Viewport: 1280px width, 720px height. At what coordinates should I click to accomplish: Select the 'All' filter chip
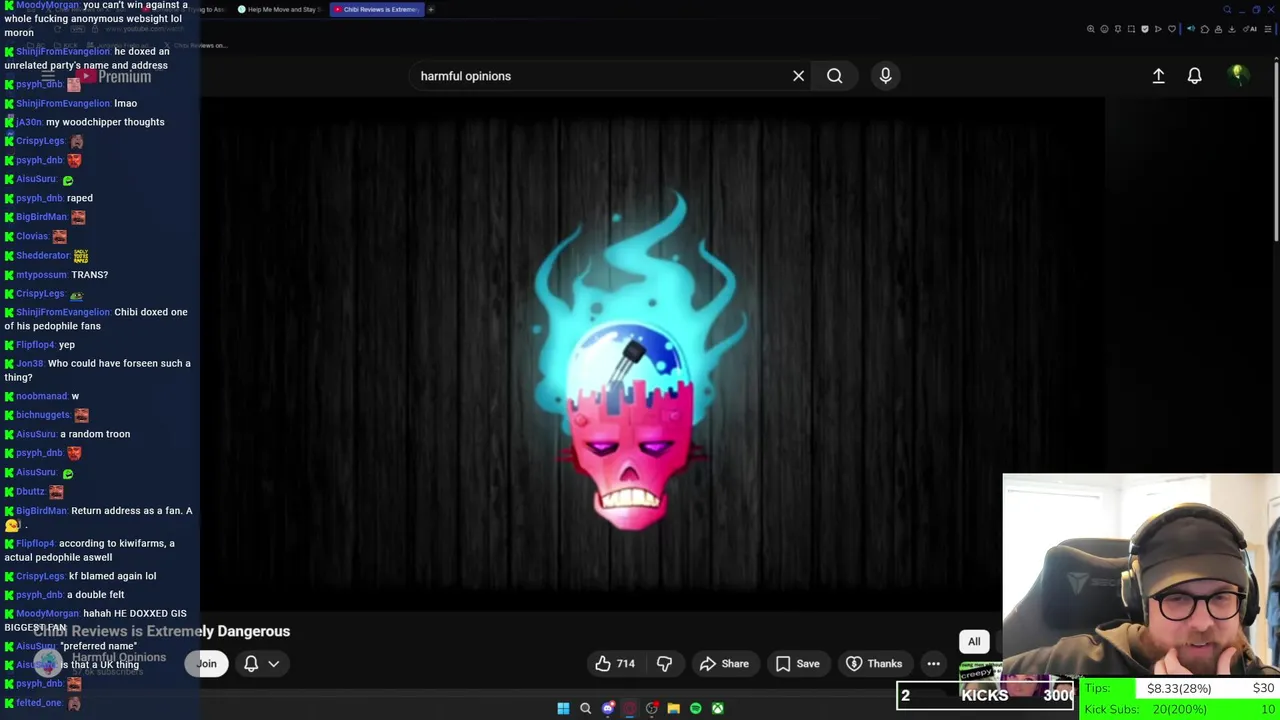pos(974,642)
